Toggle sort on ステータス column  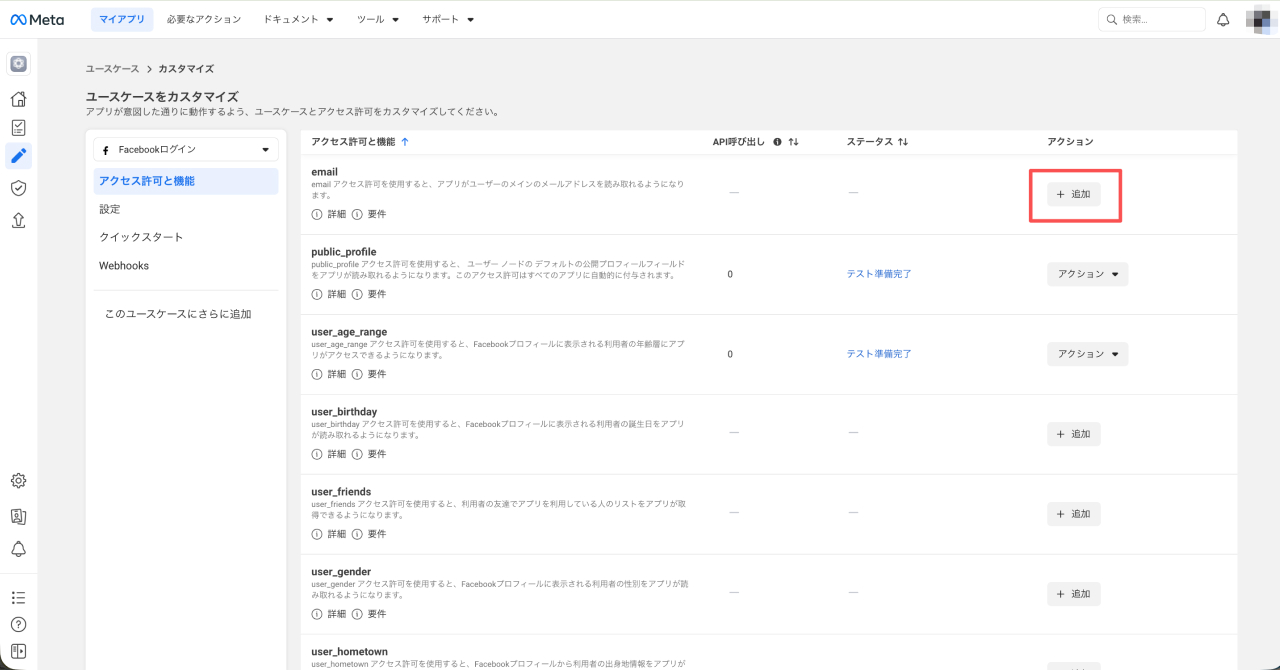click(x=903, y=142)
